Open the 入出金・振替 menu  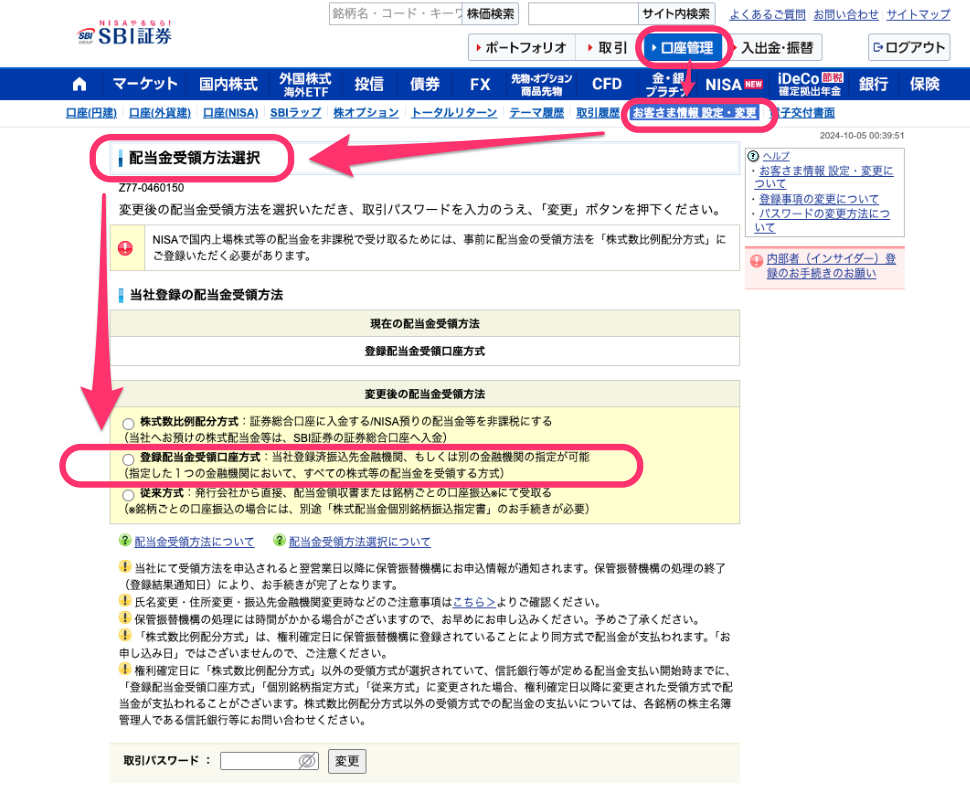[x=776, y=47]
